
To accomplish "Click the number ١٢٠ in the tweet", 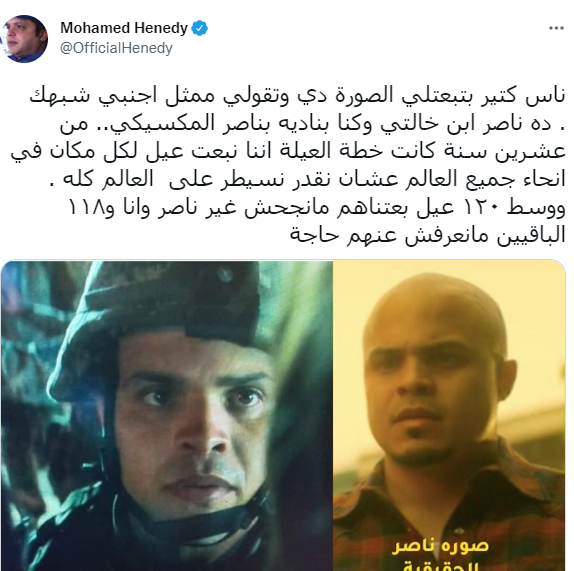I will [481, 208].
